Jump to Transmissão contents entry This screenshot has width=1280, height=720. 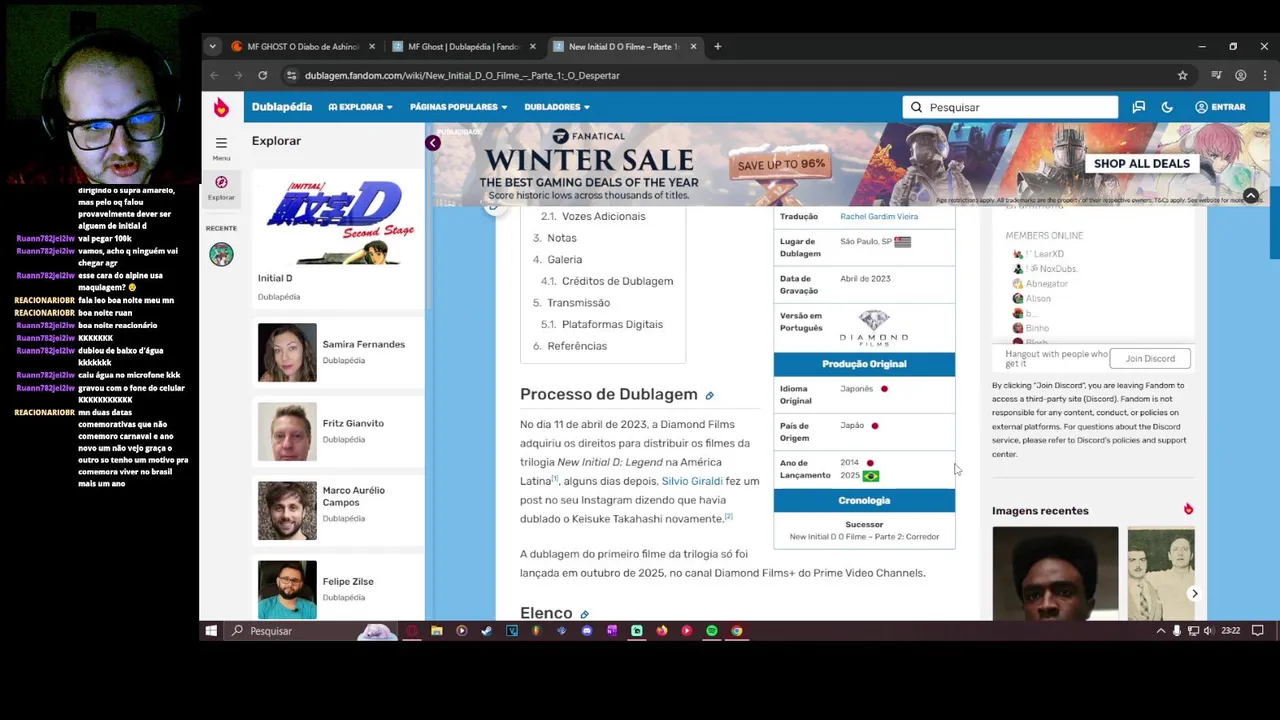[578, 302]
